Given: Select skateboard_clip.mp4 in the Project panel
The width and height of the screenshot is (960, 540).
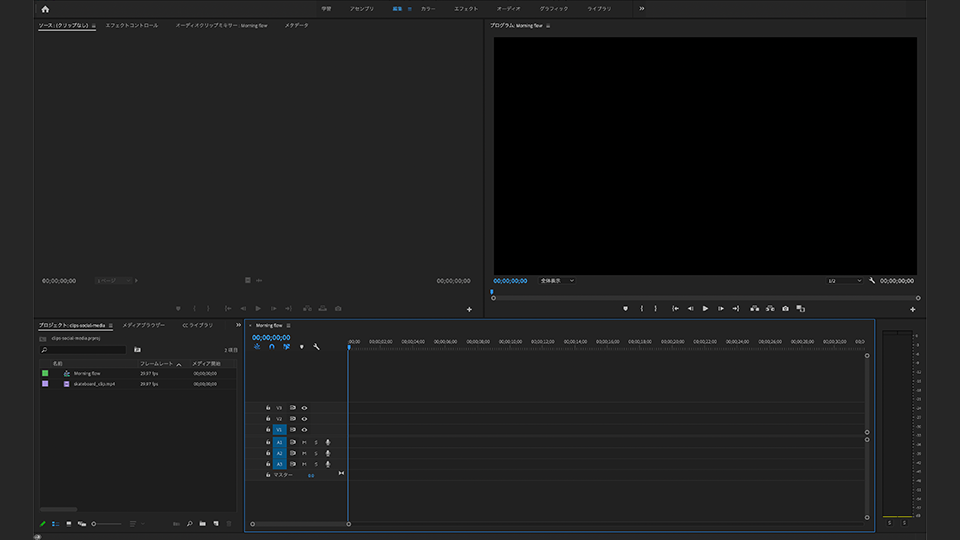Looking at the screenshot, I should click(x=94, y=383).
